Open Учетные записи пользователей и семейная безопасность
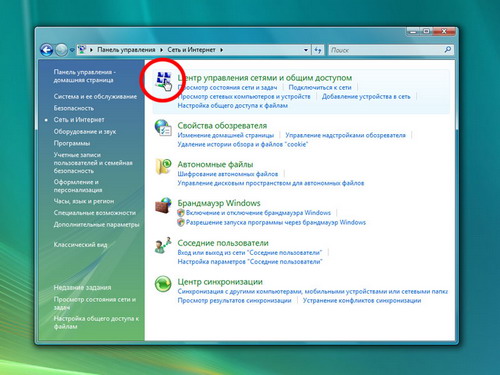This screenshot has width=500, height=375. point(93,163)
